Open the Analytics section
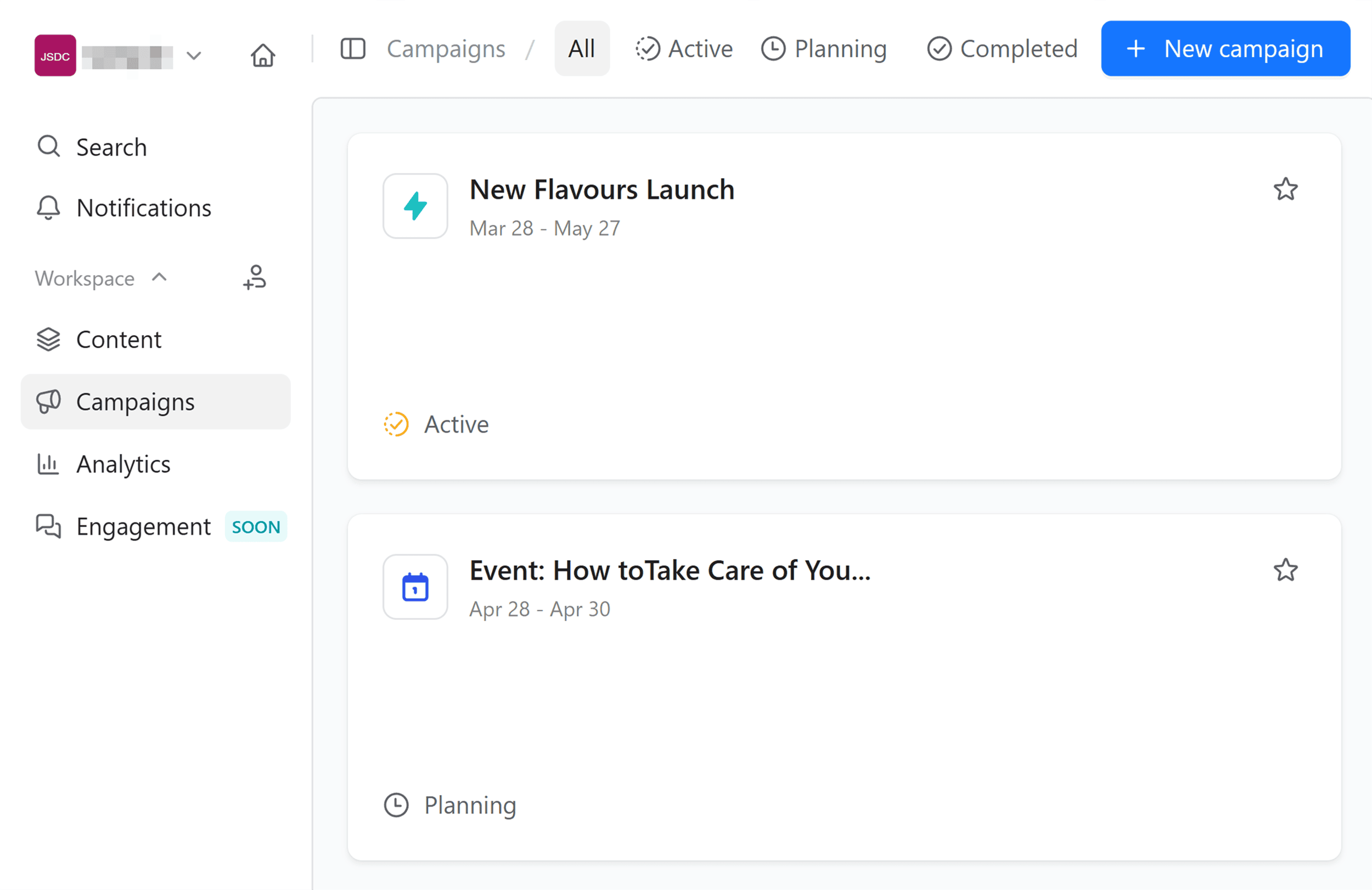This screenshot has height=890, width=1372. click(x=123, y=464)
